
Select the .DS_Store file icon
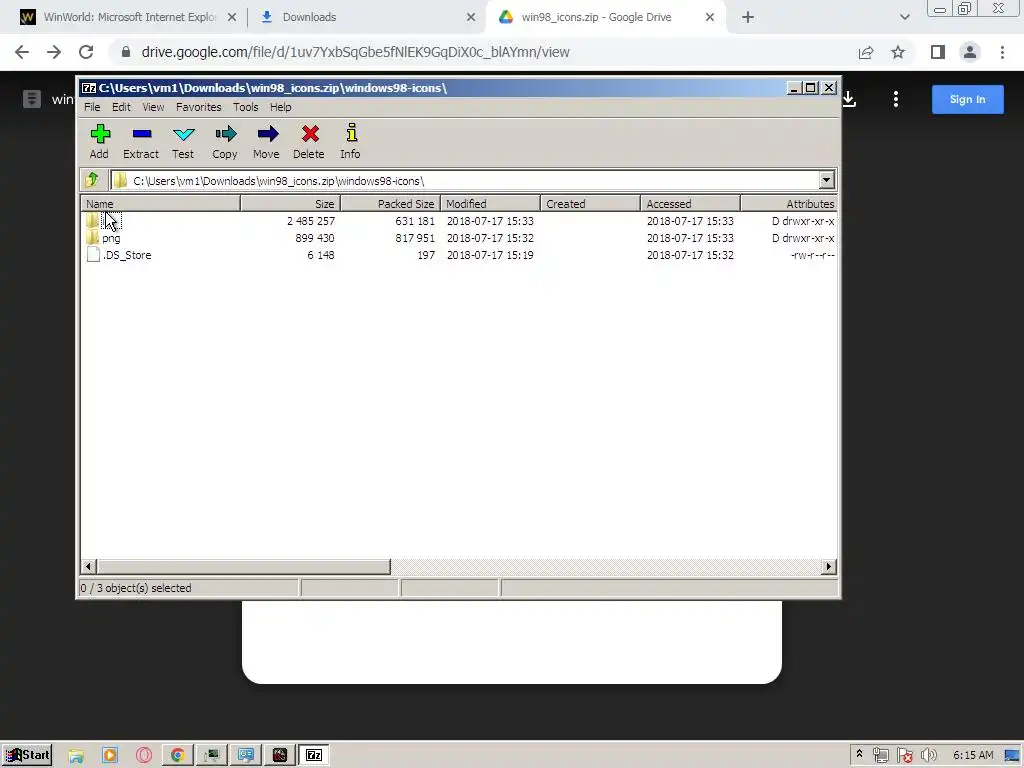(x=93, y=255)
